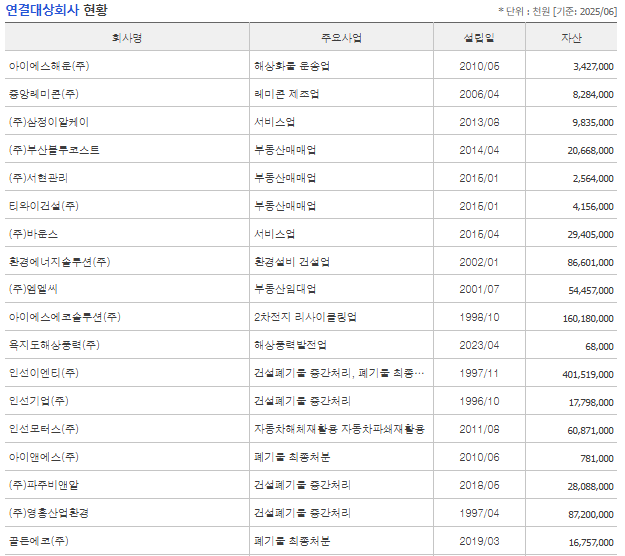Viewport: 625px width, 556px height.
Task: Select company name 중앙레미콘(주)
Action: 44,94
